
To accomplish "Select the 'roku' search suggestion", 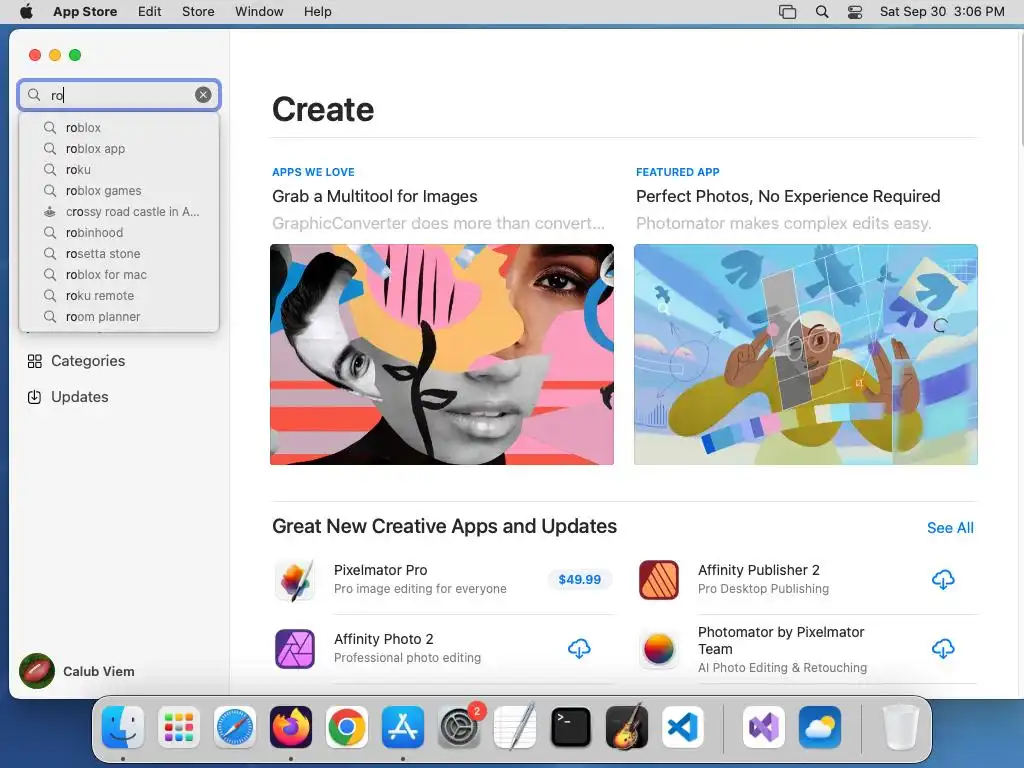I will tap(119, 169).
